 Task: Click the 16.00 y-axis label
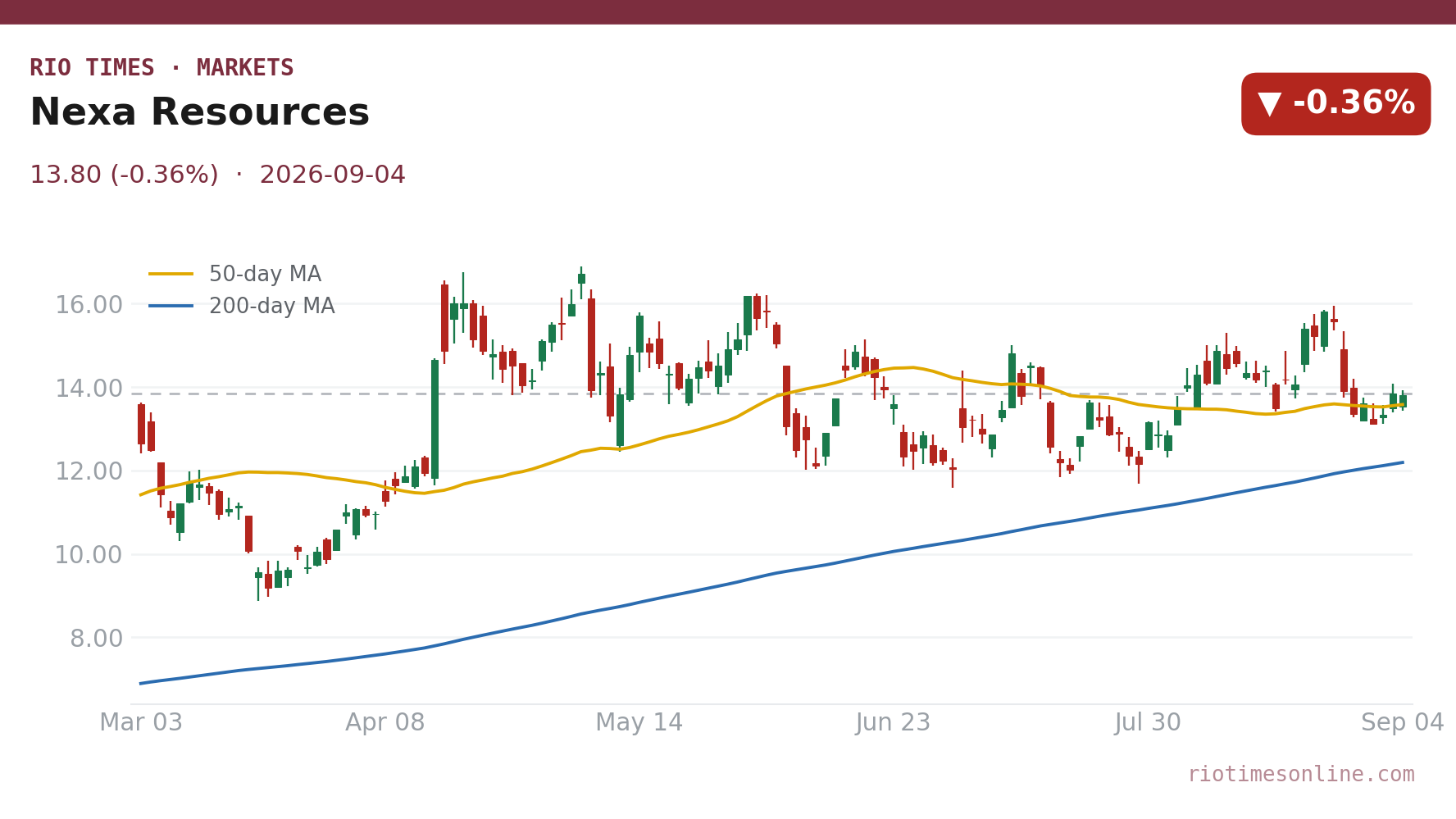click(x=89, y=305)
